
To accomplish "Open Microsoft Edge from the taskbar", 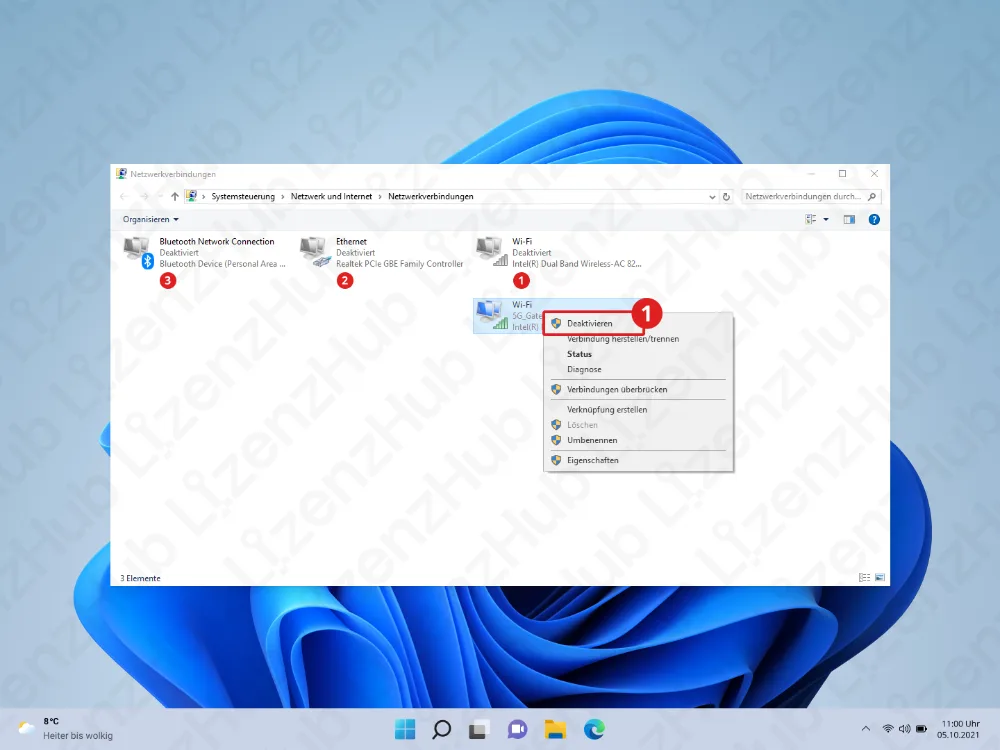I will pos(594,729).
